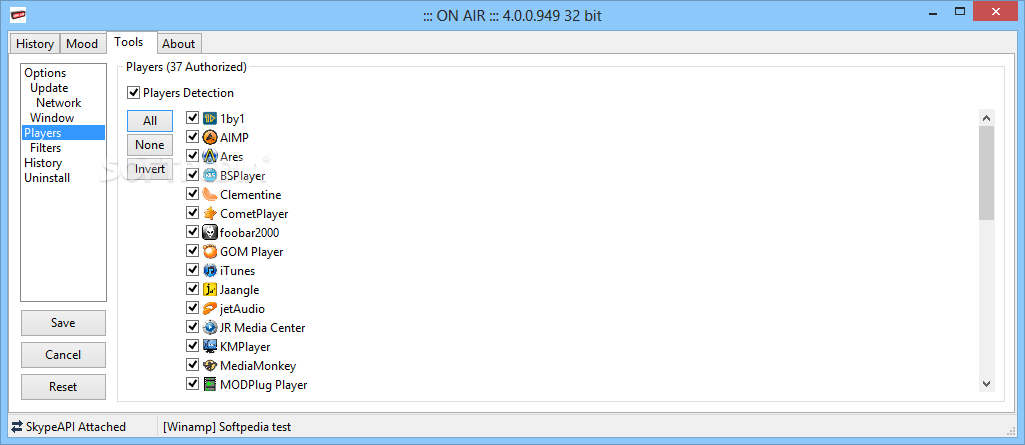Click the players list scrollbar thumb
Viewport: 1025px width, 445px height.
[x=986, y=173]
